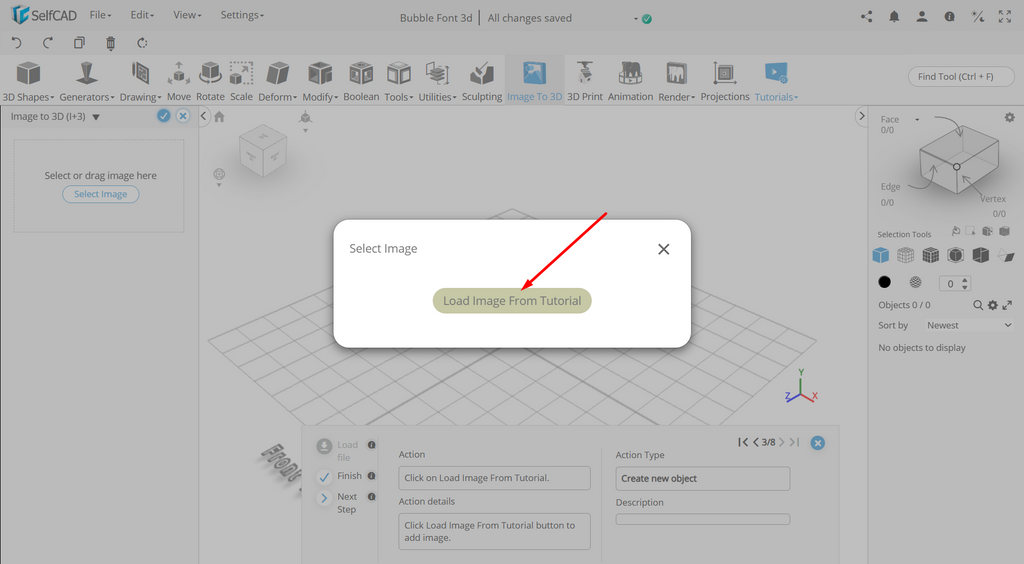Screen dimensions: 1024x564
Task: Click the black color swatch
Action: [884, 282]
